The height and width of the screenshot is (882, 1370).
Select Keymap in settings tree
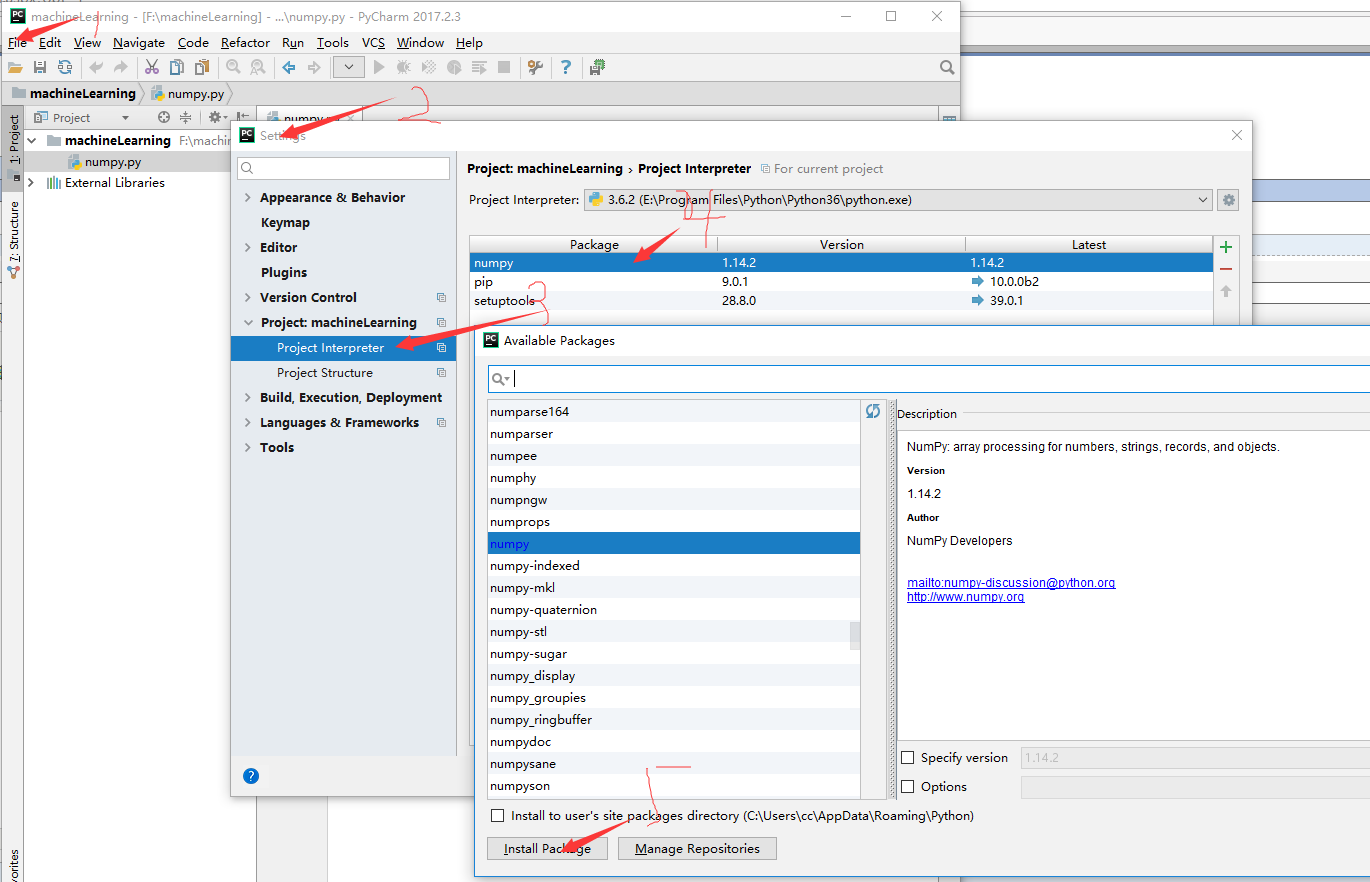click(x=285, y=223)
